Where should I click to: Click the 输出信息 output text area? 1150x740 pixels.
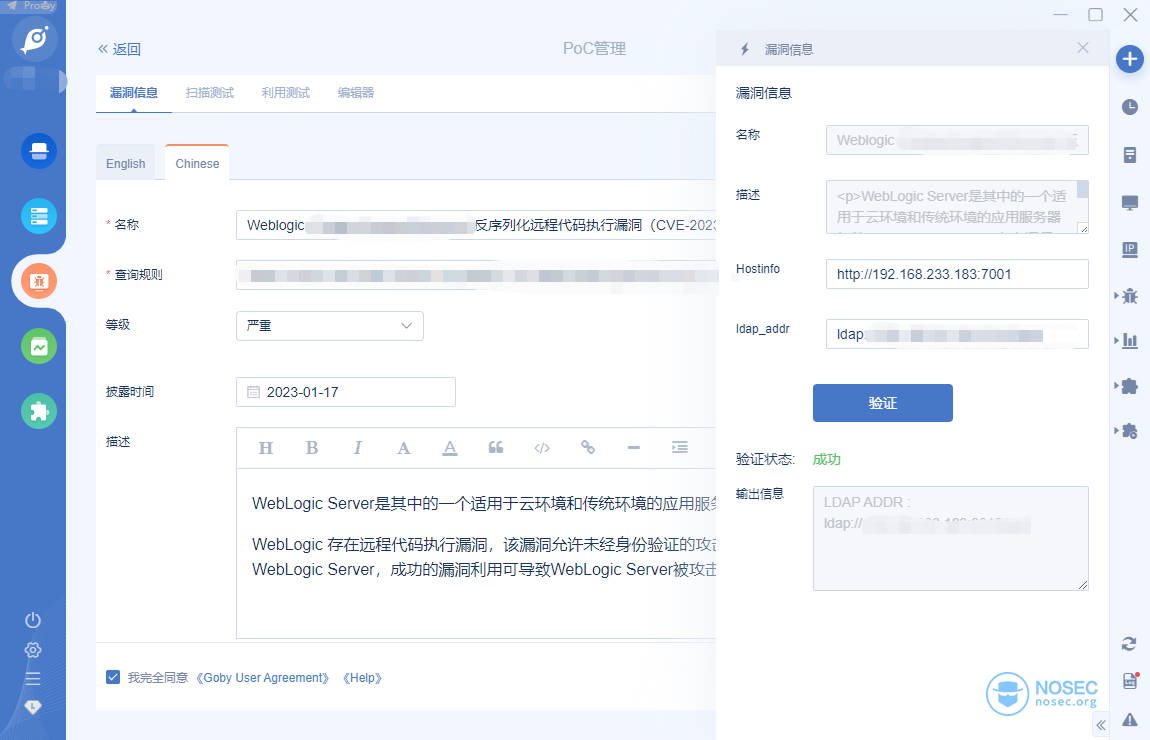click(951, 538)
